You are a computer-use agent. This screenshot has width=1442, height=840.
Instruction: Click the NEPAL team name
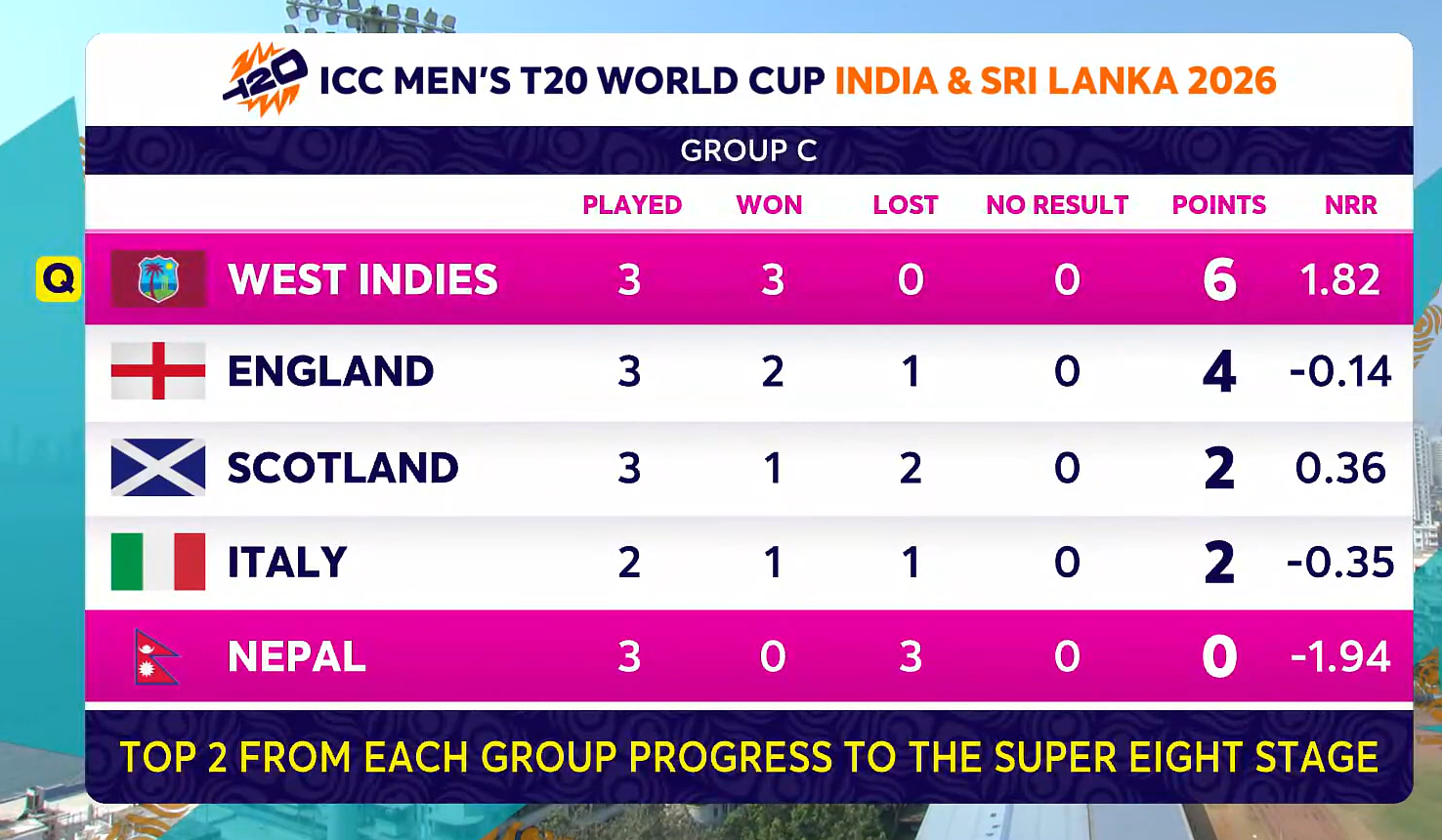tap(297, 656)
